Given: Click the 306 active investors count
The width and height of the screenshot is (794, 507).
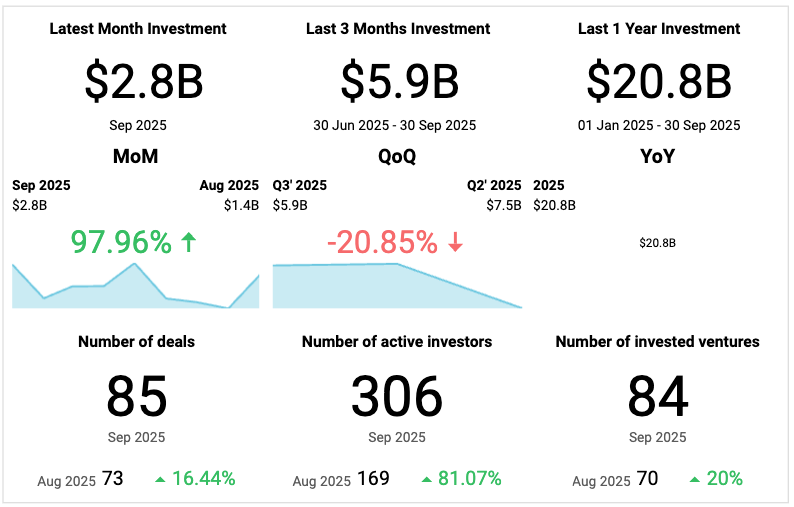Looking at the screenshot, I should (x=397, y=397).
